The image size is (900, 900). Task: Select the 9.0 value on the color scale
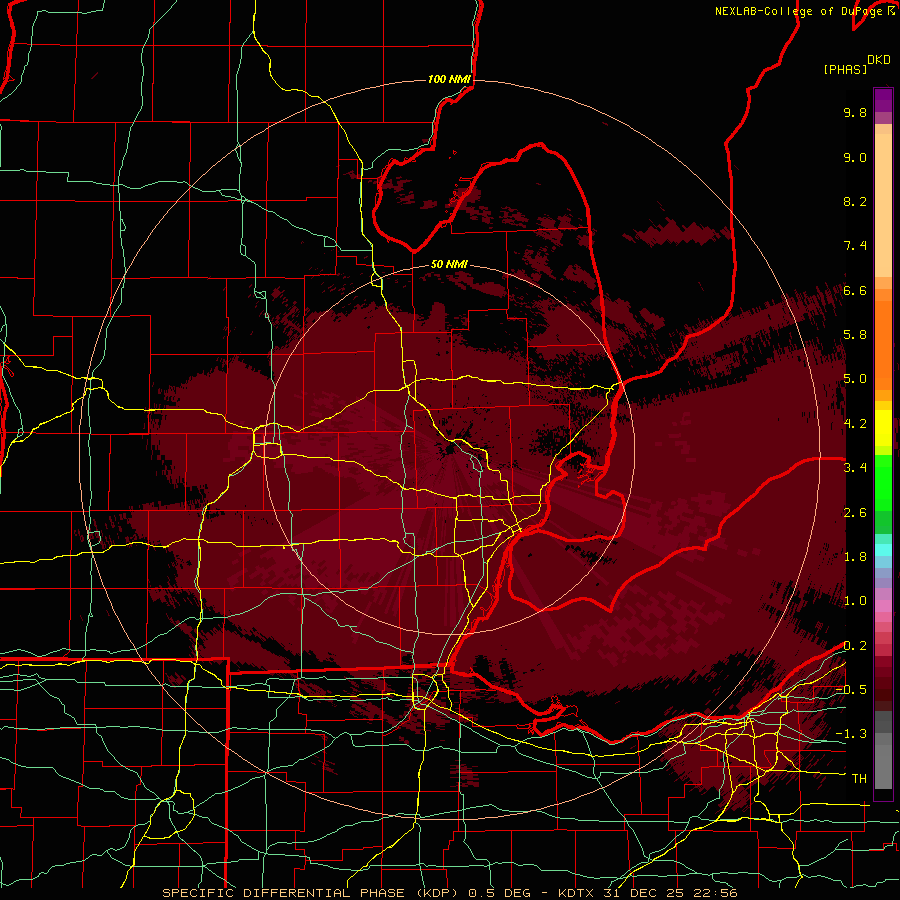point(855,157)
